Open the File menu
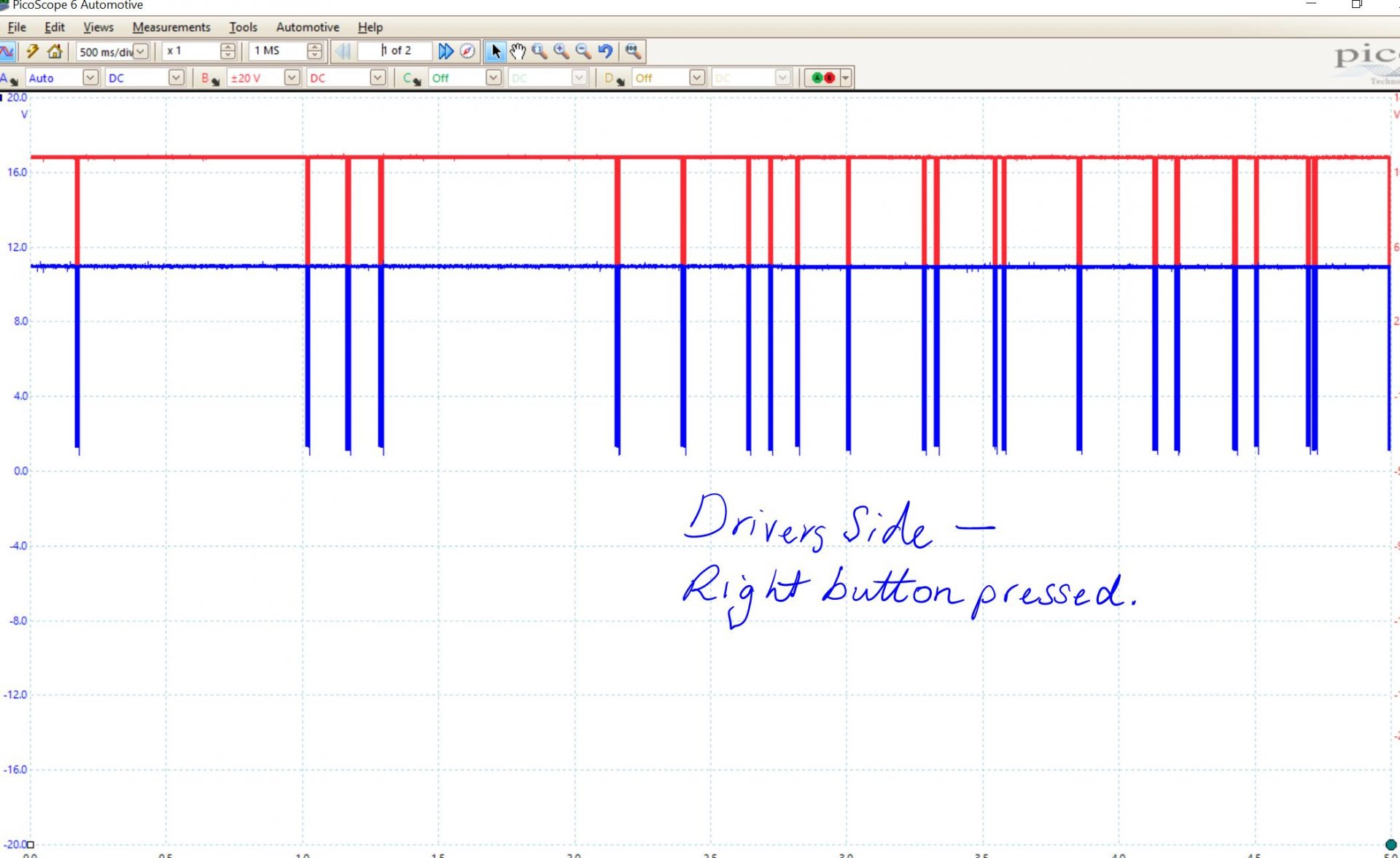This screenshot has height=858, width=1400. point(17,27)
